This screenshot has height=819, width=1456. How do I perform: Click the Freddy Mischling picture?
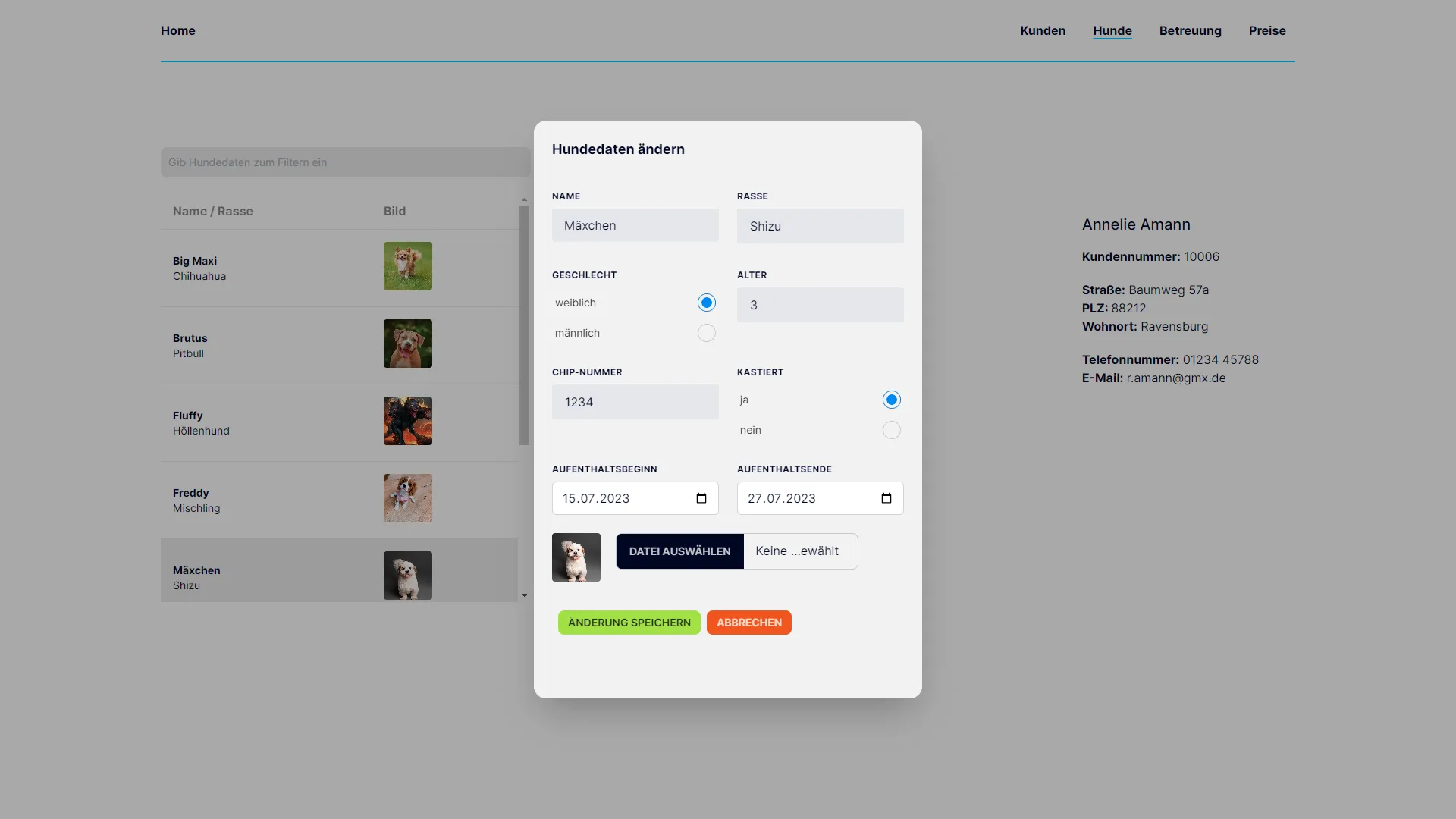point(407,498)
